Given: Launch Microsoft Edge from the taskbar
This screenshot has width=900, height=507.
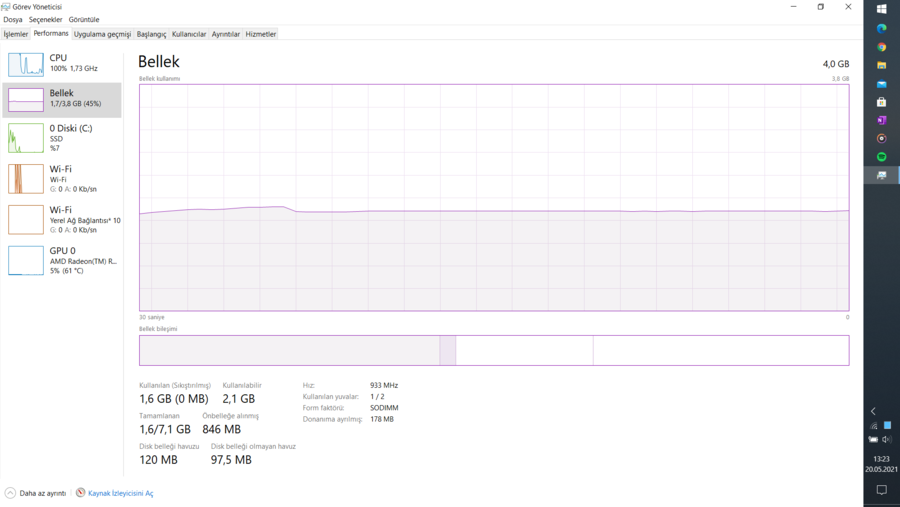Looking at the screenshot, I should click(x=882, y=28).
